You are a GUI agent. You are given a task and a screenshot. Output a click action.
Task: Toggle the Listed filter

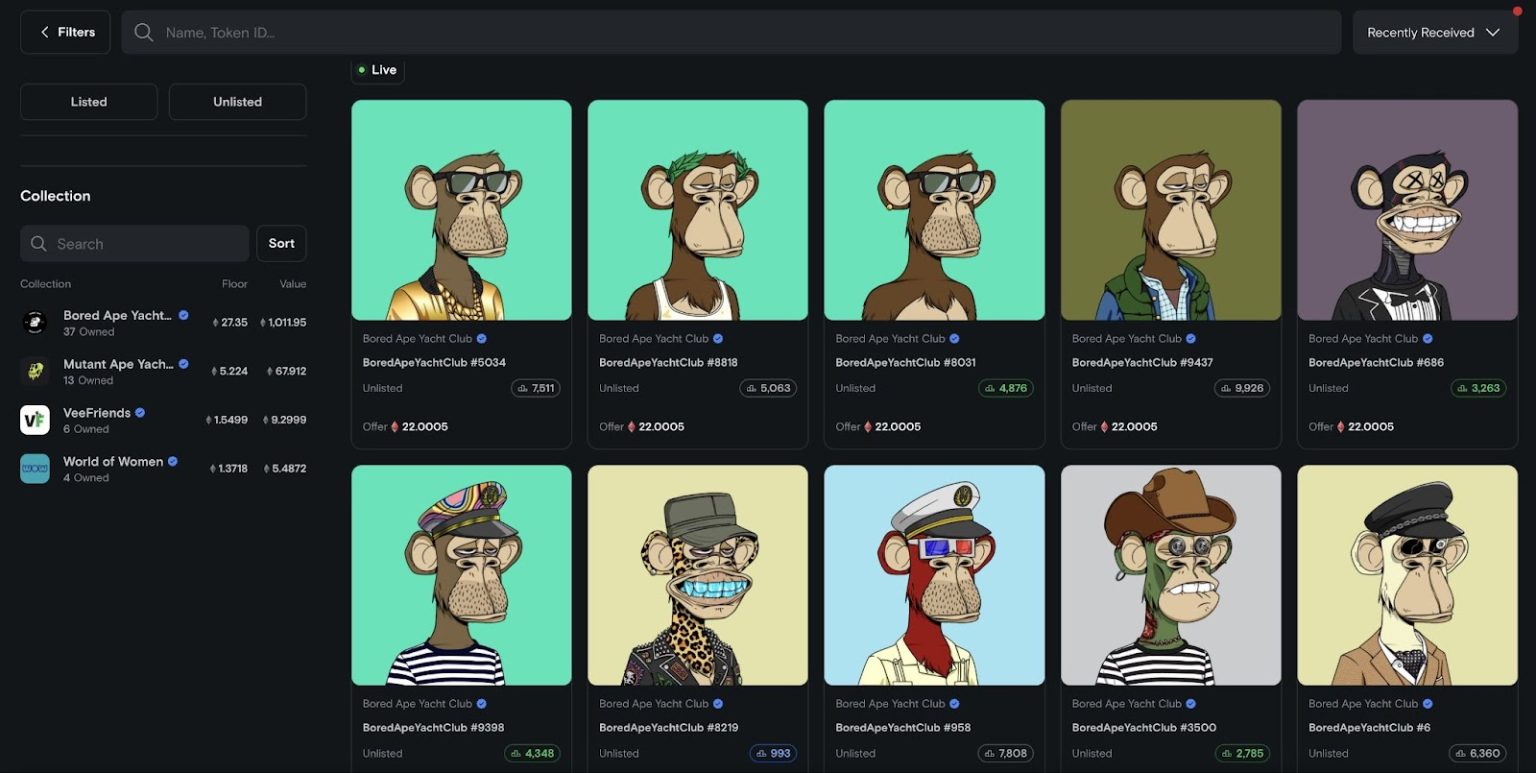point(89,102)
